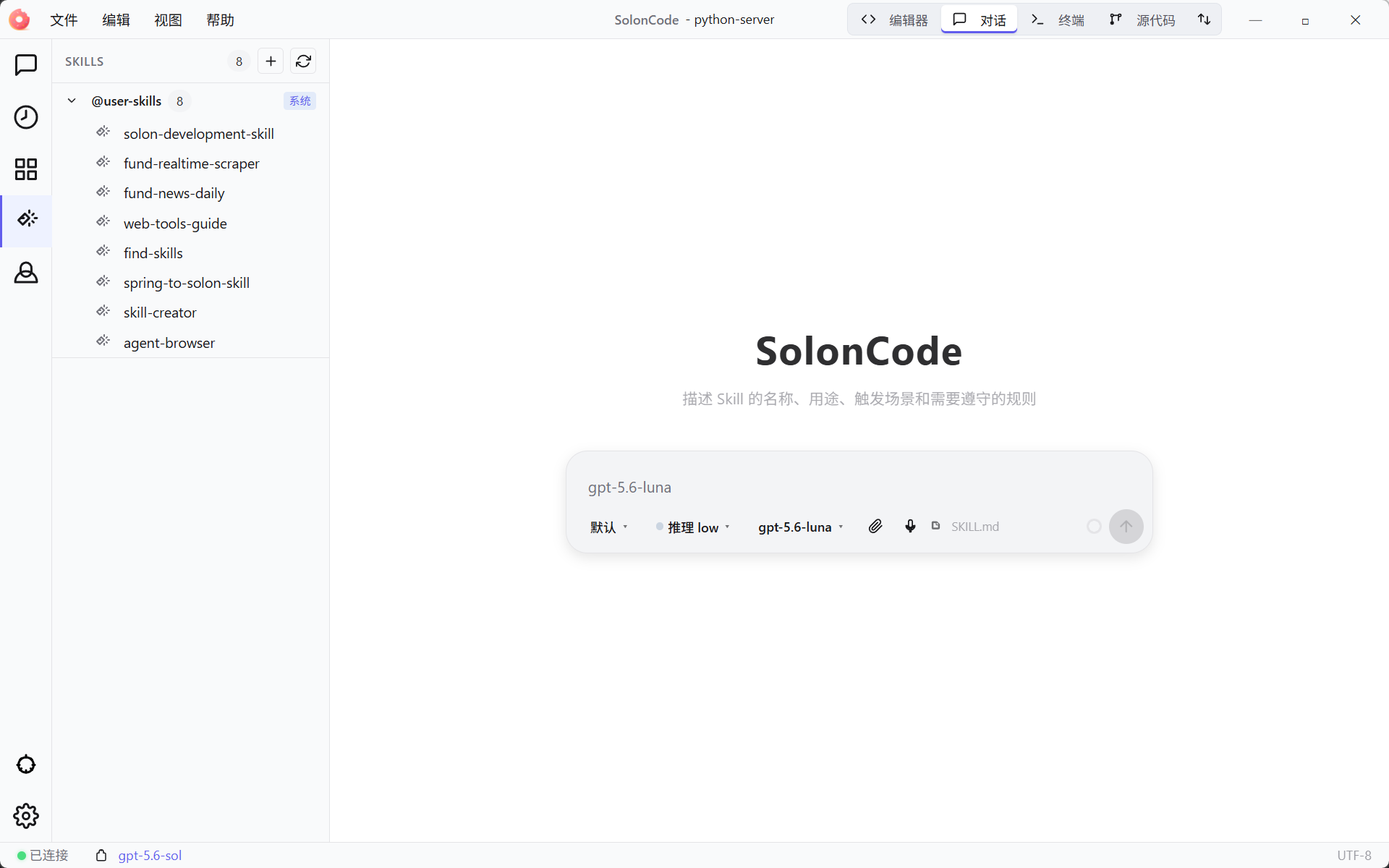The height and width of the screenshot is (868, 1389).
Task: Open the history clock sidebar icon
Action: [26, 117]
